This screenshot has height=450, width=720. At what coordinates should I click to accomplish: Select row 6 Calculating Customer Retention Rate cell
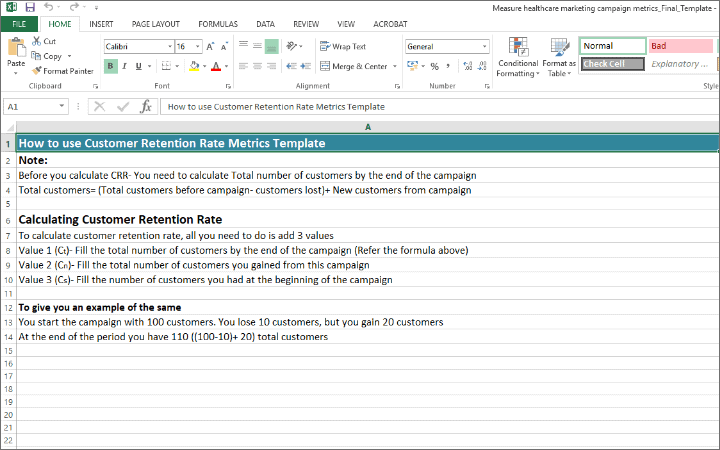click(120, 219)
